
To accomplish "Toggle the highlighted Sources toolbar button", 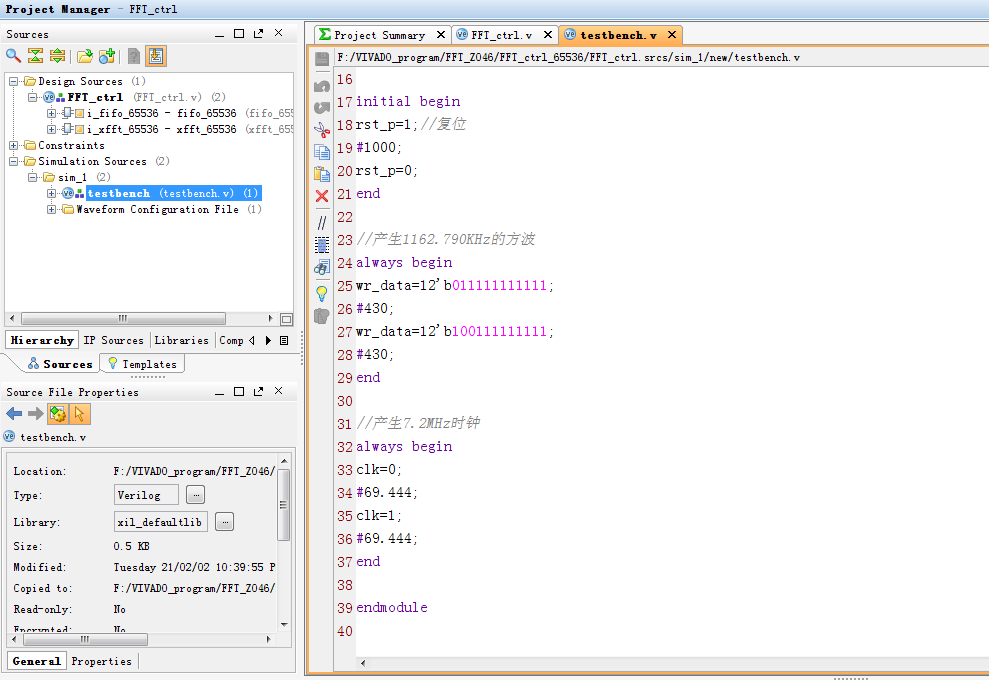I will pos(156,56).
